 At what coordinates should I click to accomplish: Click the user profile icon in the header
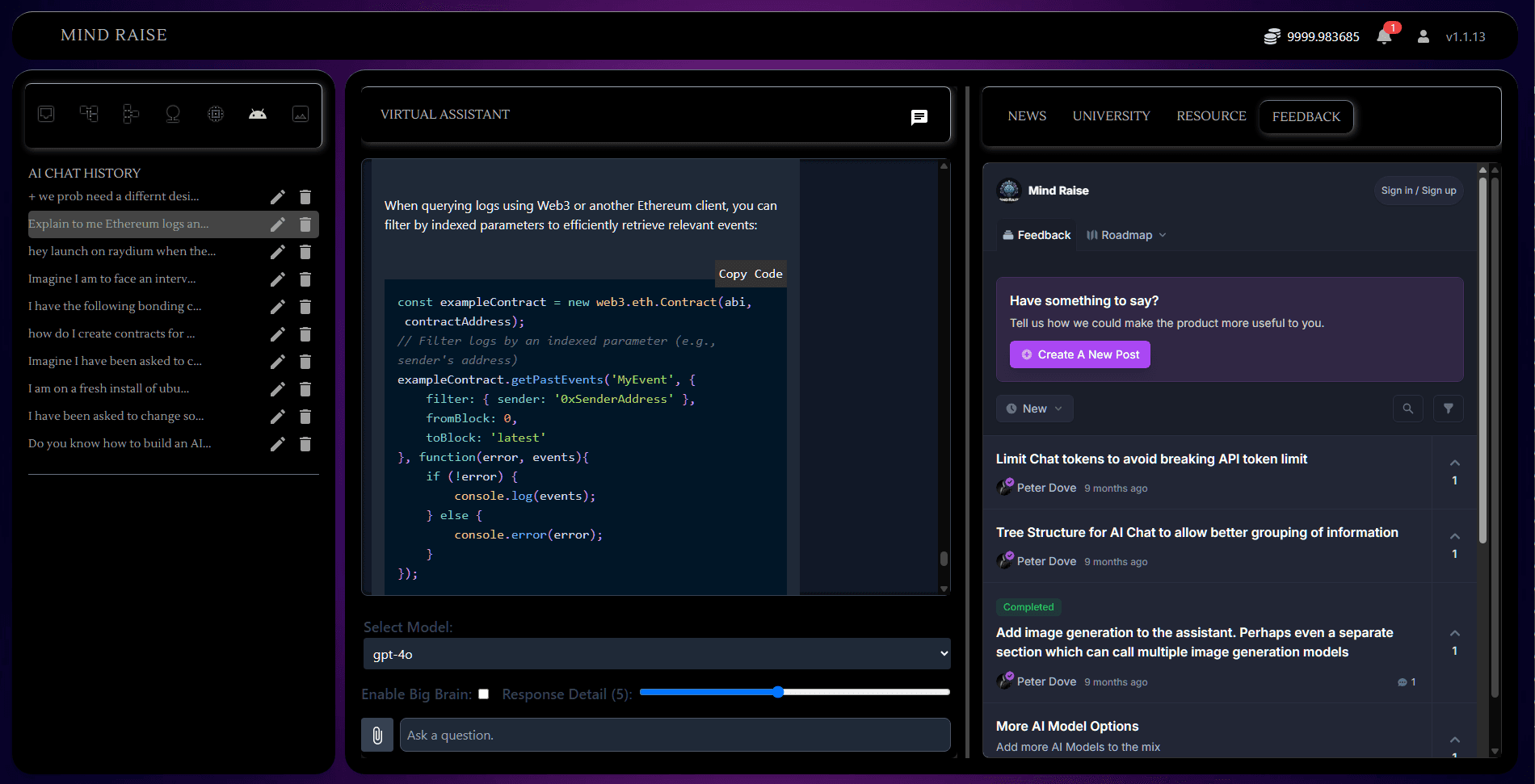click(1423, 36)
